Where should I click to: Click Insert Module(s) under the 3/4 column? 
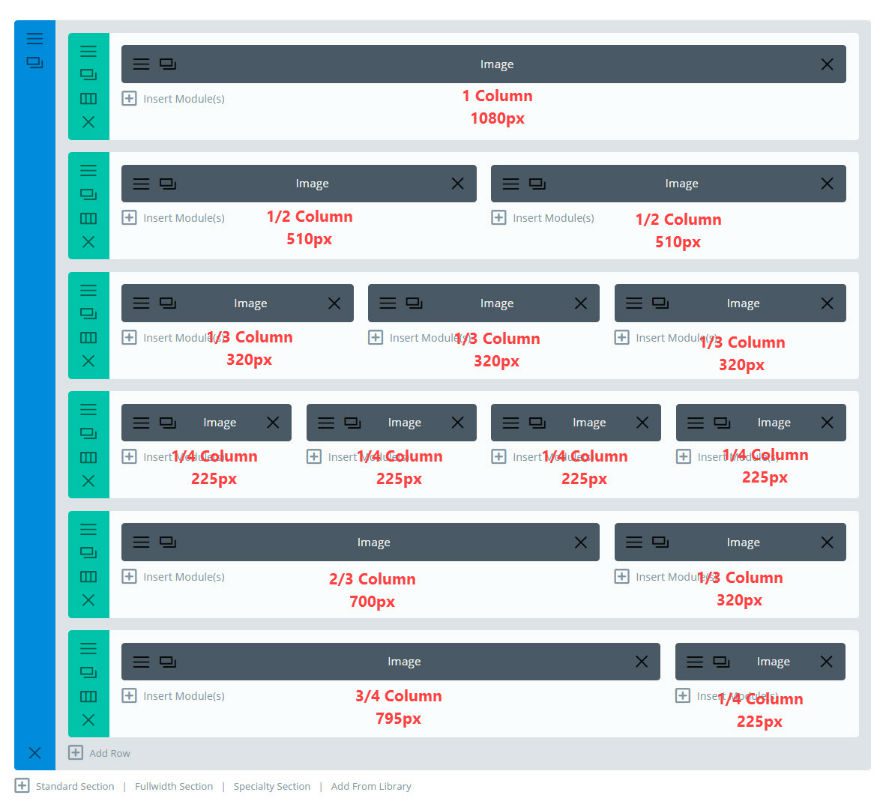[x=173, y=696]
